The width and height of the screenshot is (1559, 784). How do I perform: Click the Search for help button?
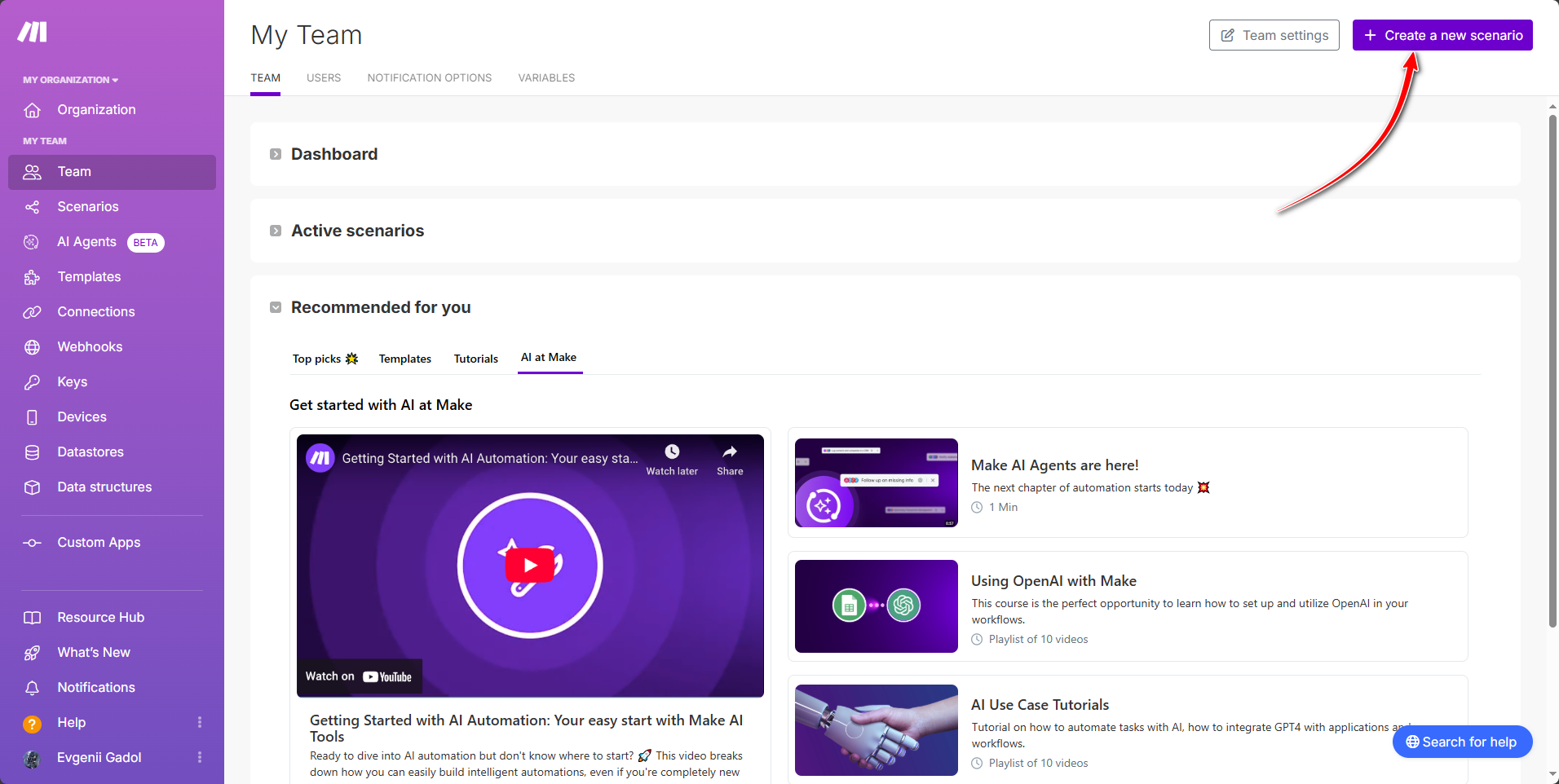(1462, 742)
